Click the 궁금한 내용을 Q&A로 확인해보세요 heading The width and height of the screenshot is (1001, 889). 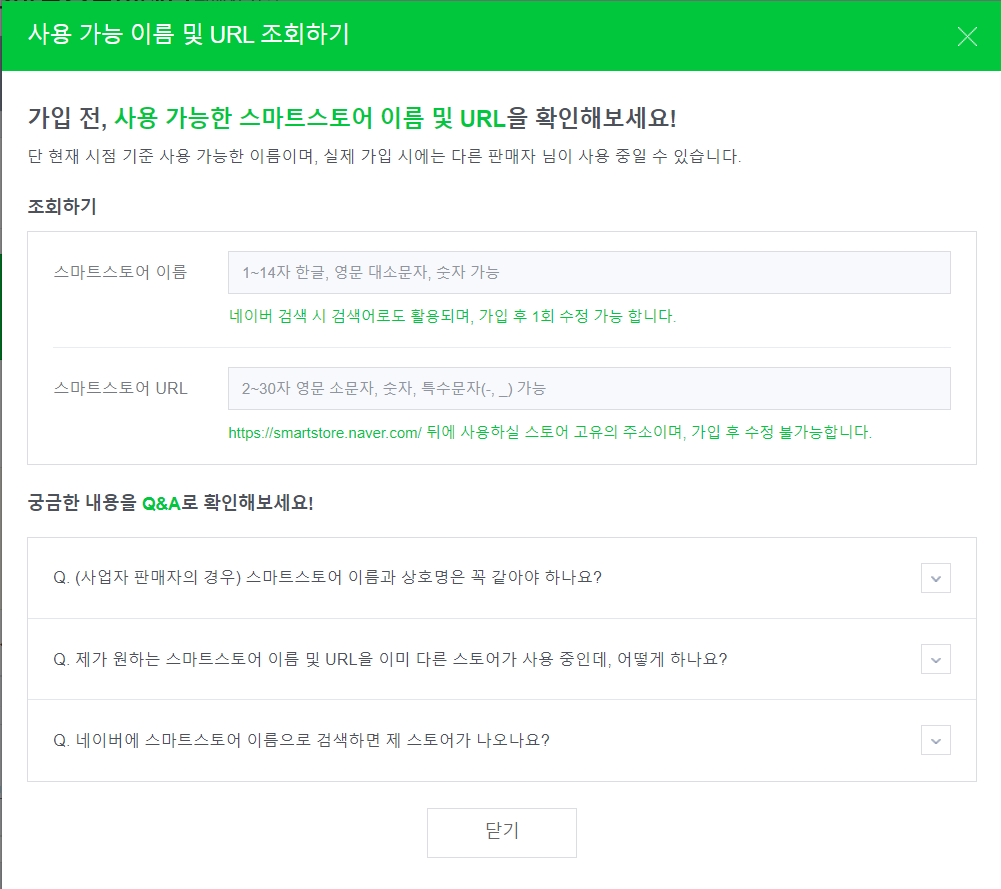pyautogui.click(x=170, y=503)
